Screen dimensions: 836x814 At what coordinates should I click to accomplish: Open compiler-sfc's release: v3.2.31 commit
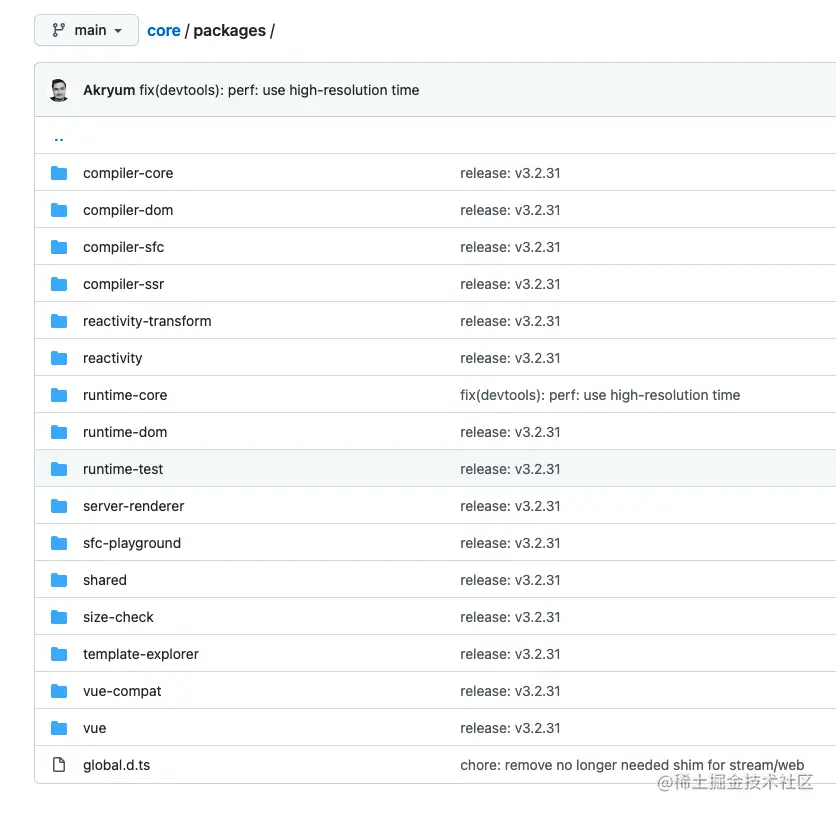point(510,247)
